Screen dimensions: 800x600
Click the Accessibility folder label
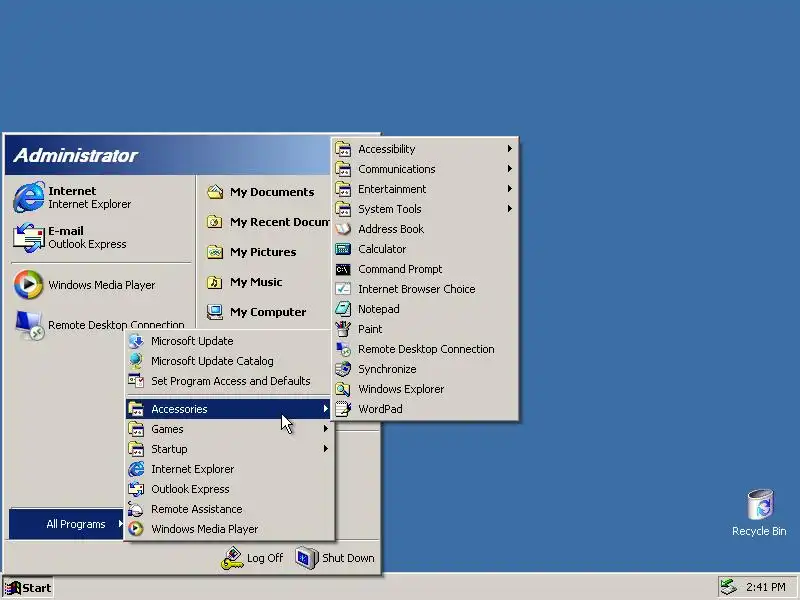[x=386, y=149]
